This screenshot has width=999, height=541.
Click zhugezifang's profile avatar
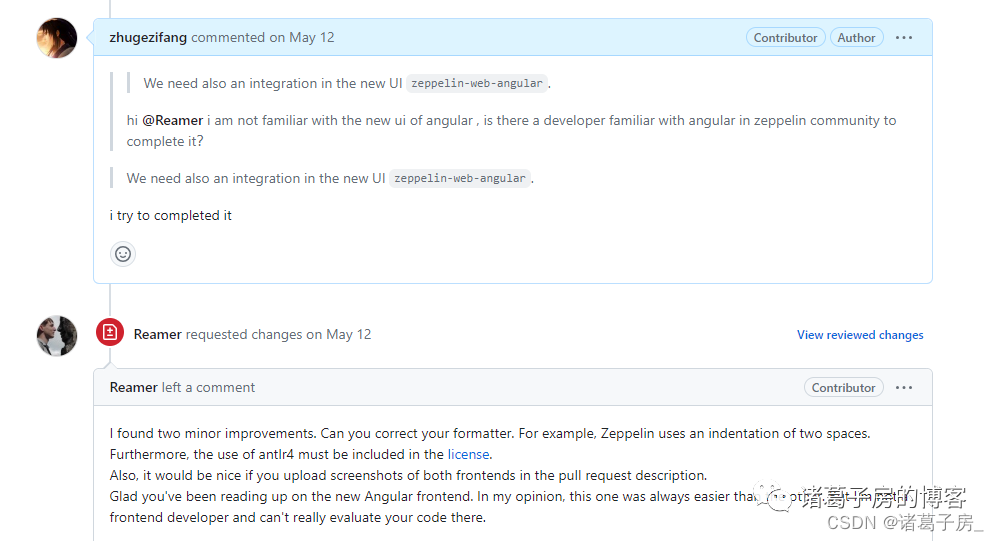tap(57, 38)
